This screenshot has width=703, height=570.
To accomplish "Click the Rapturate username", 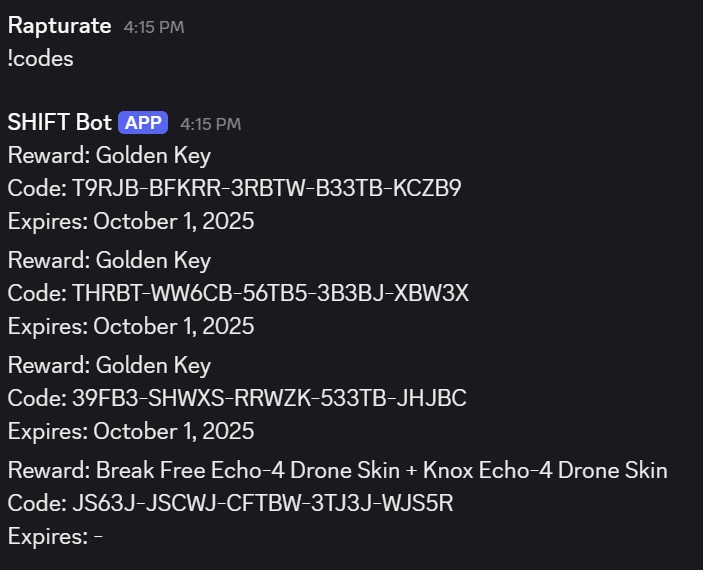I will tap(59, 26).
